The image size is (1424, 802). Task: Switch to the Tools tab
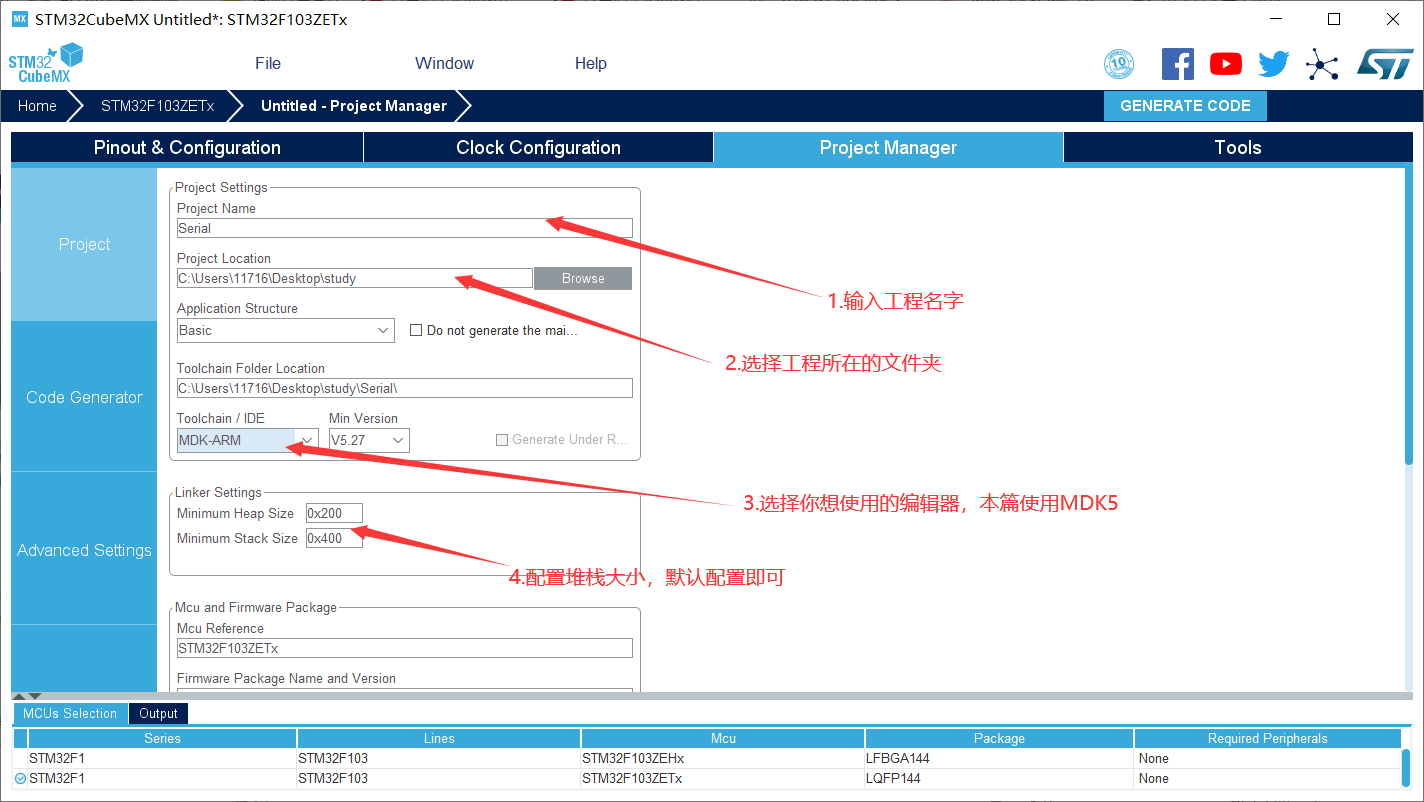[x=1238, y=147]
